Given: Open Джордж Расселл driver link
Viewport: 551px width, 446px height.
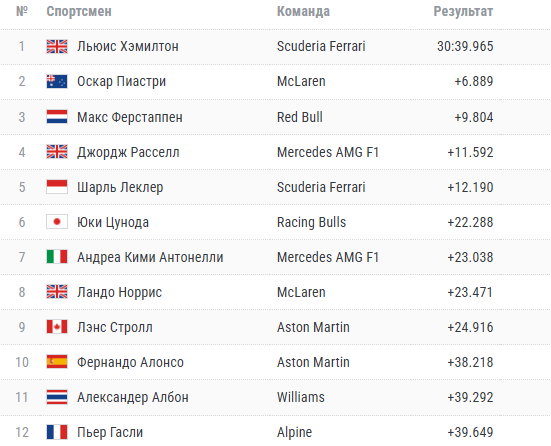Looking at the screenshot, I should pos(128,153).
